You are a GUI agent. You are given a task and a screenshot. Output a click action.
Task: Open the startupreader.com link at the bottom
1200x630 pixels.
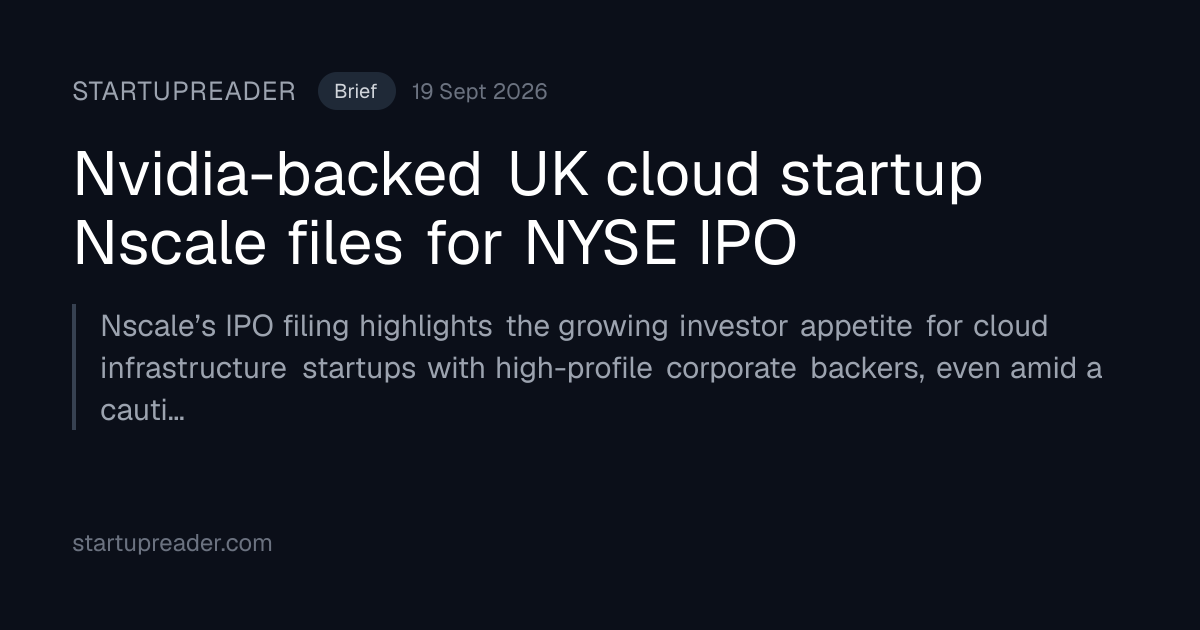(172, 544)
